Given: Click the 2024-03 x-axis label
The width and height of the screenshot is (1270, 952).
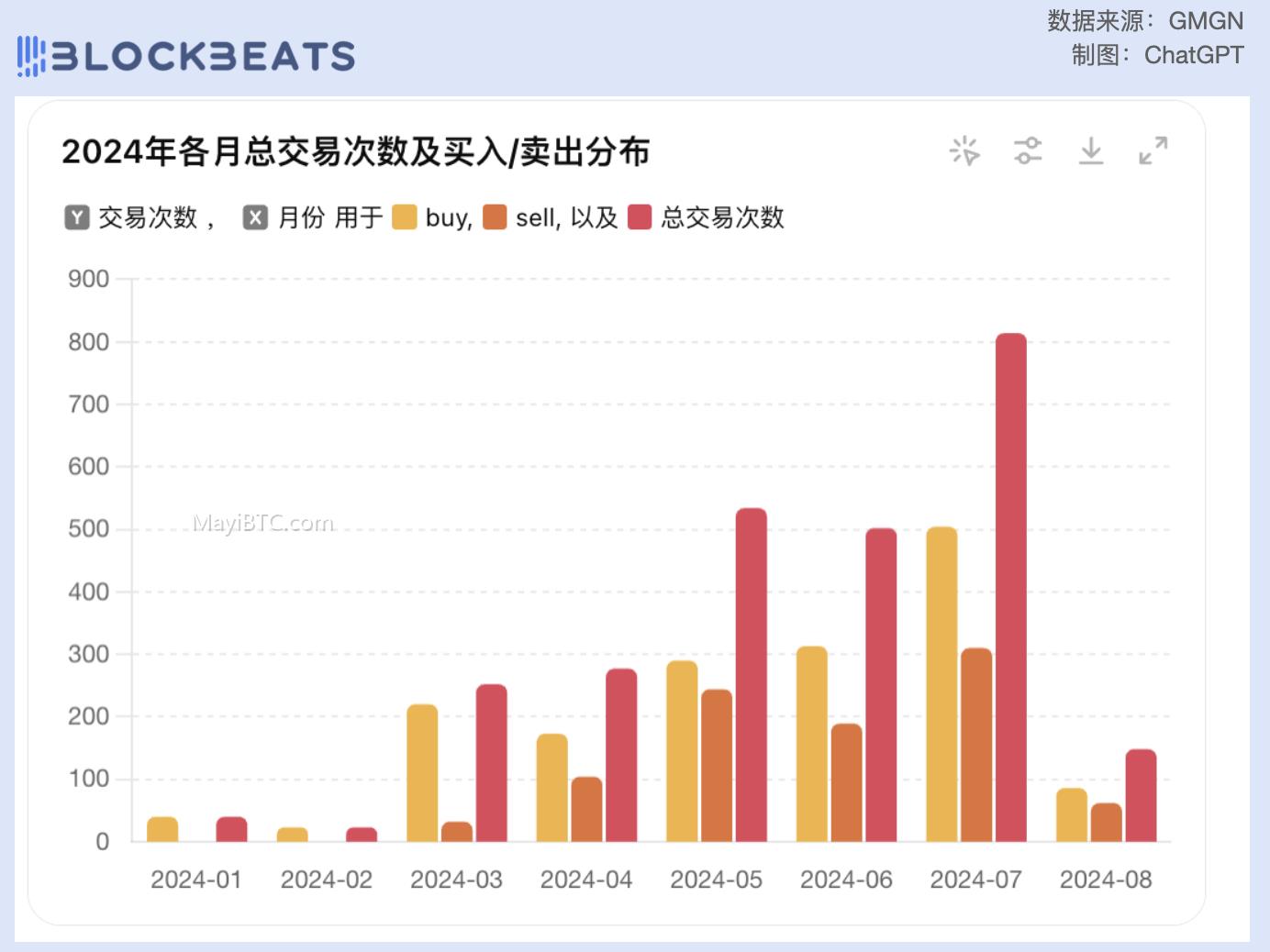Looking at the screenshot, I should (456, 880).
